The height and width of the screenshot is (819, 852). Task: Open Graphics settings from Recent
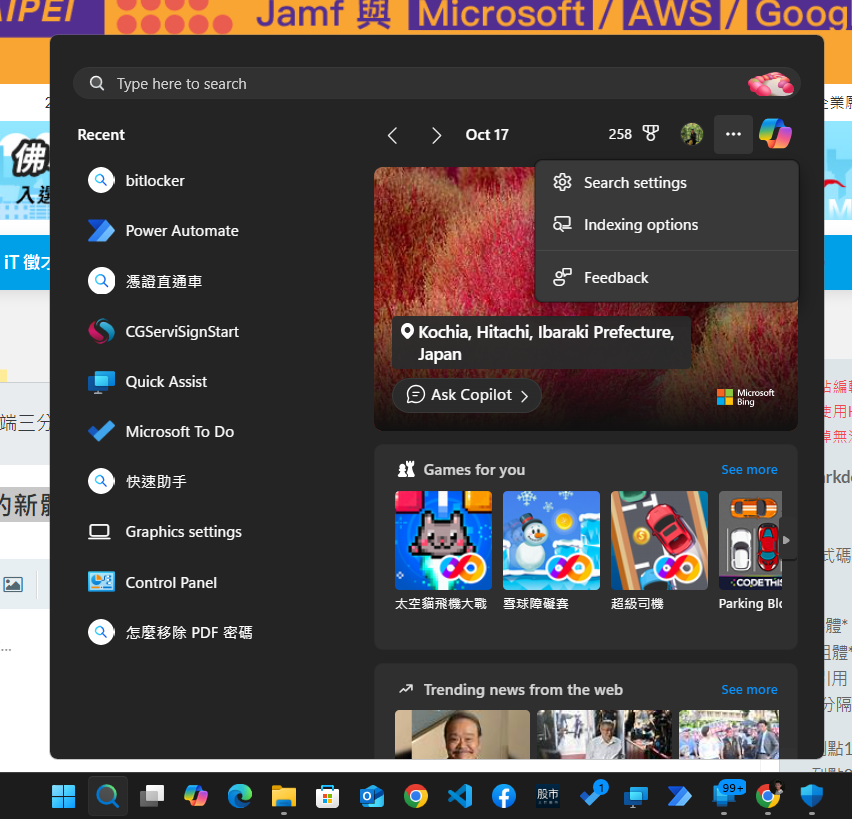click(x=165, y=532)
